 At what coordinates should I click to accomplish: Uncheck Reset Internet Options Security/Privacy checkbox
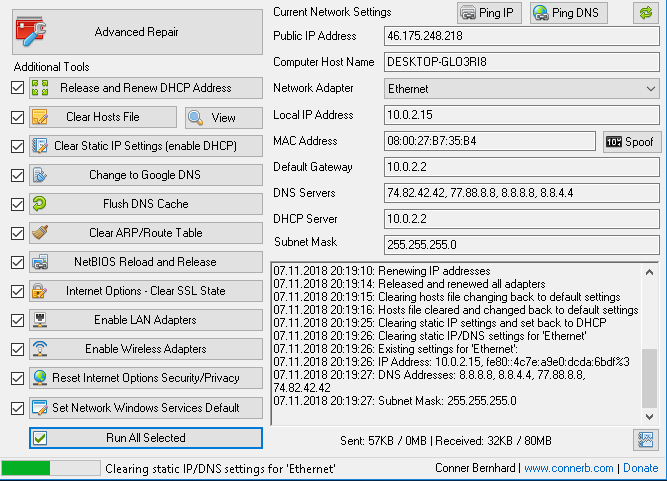coord(17,378)
